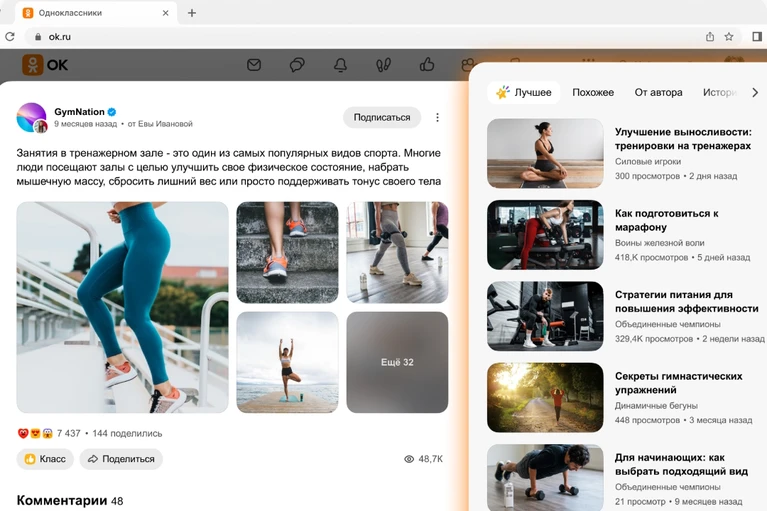Viewport: 767px width, 511px height.
Task: Switch to the От автора tab
Action: tap(658, 92)
